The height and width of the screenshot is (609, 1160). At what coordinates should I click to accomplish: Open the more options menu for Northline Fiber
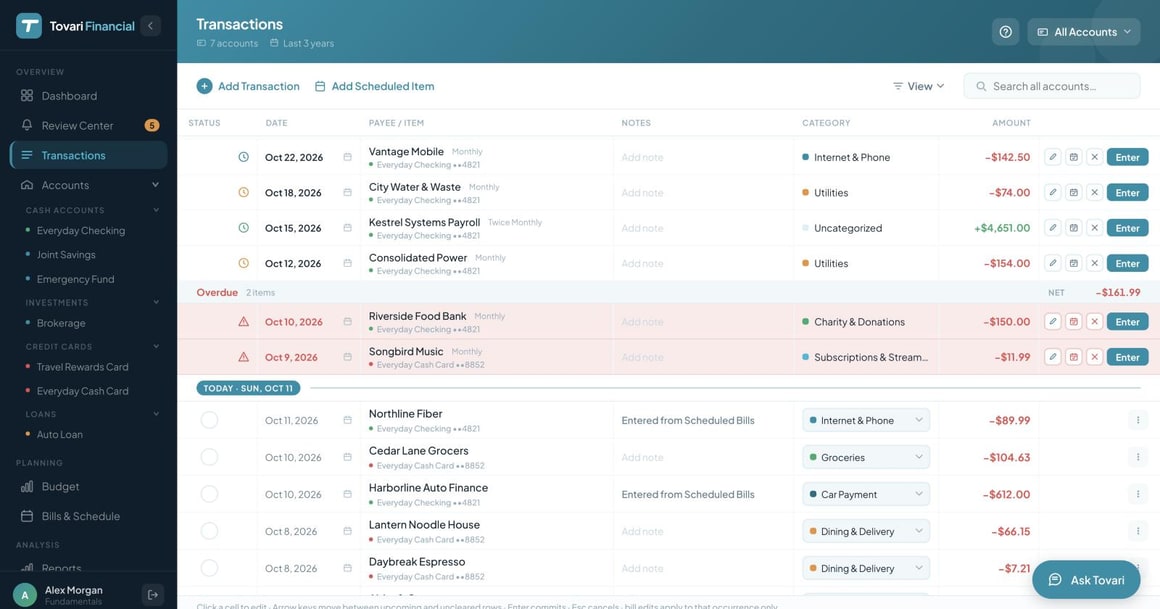(1138, 420)
